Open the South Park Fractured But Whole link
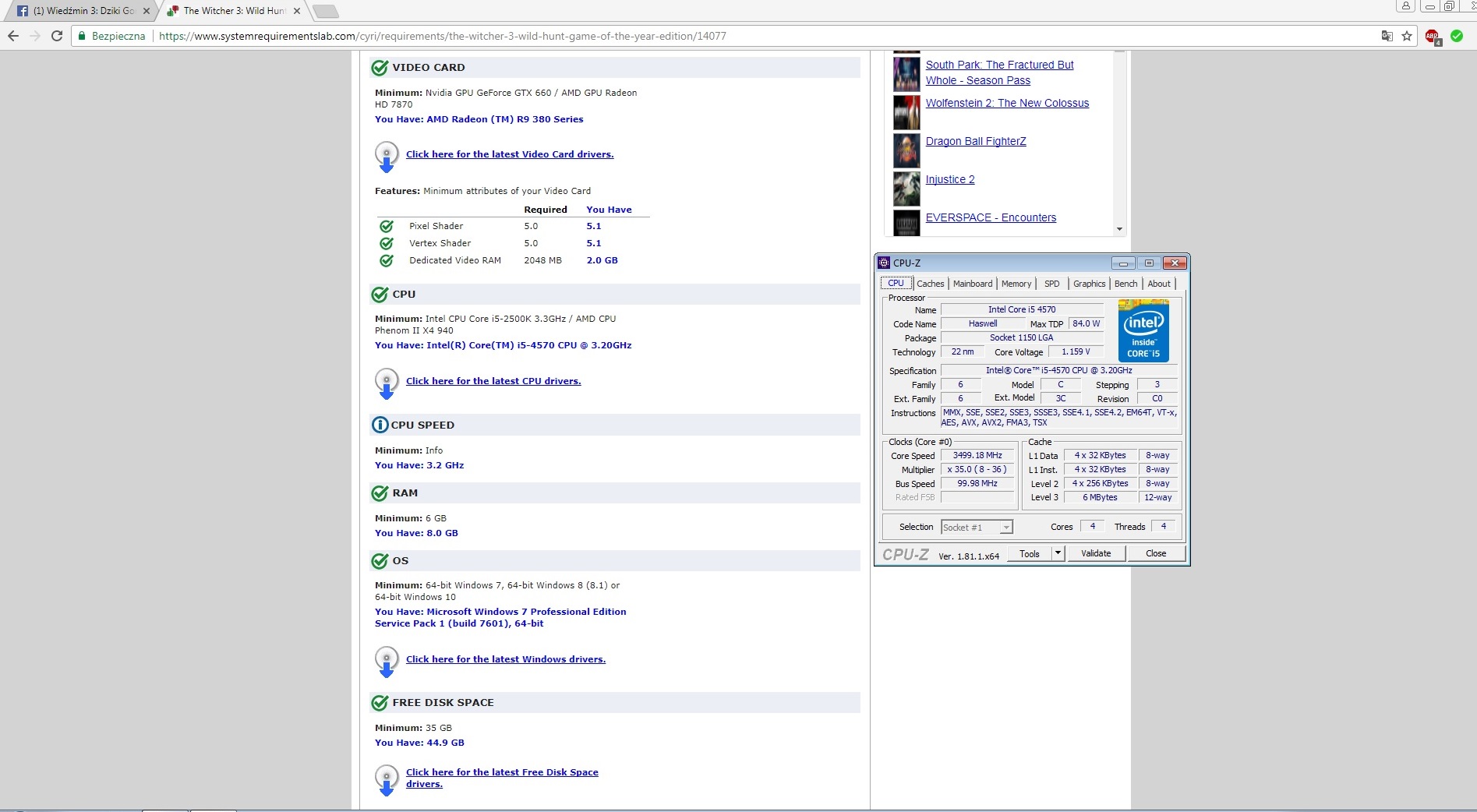Screen dimensions: 1477x812 click(x=999, y=72)
